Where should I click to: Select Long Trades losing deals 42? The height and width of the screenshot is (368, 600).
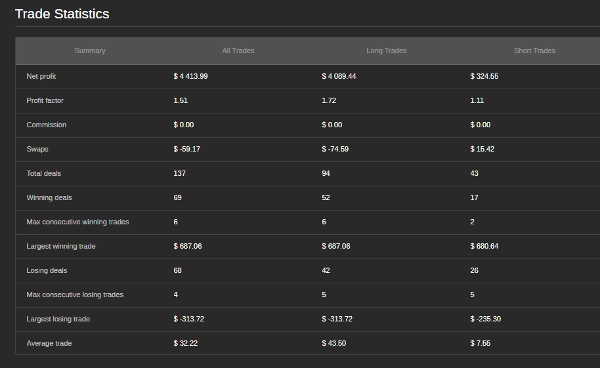[x=326, y=270]
